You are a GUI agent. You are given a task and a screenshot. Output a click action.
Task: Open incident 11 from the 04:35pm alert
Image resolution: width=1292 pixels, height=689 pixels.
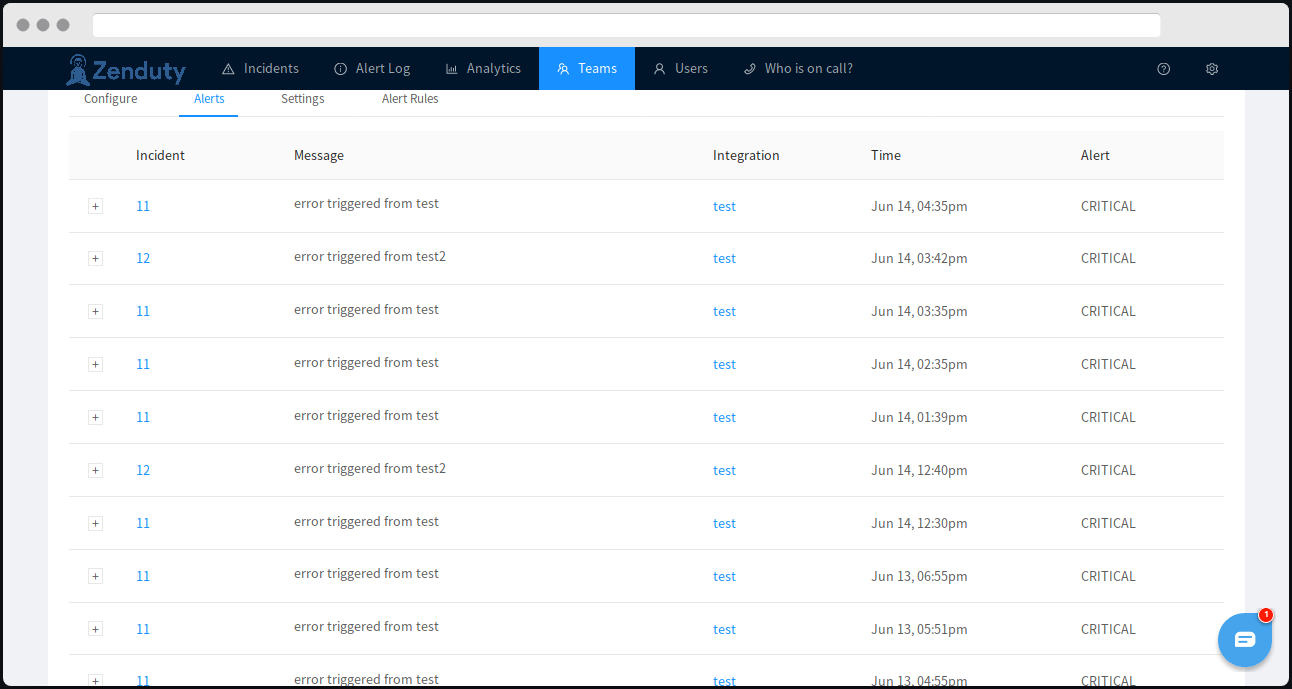[143, 206]
